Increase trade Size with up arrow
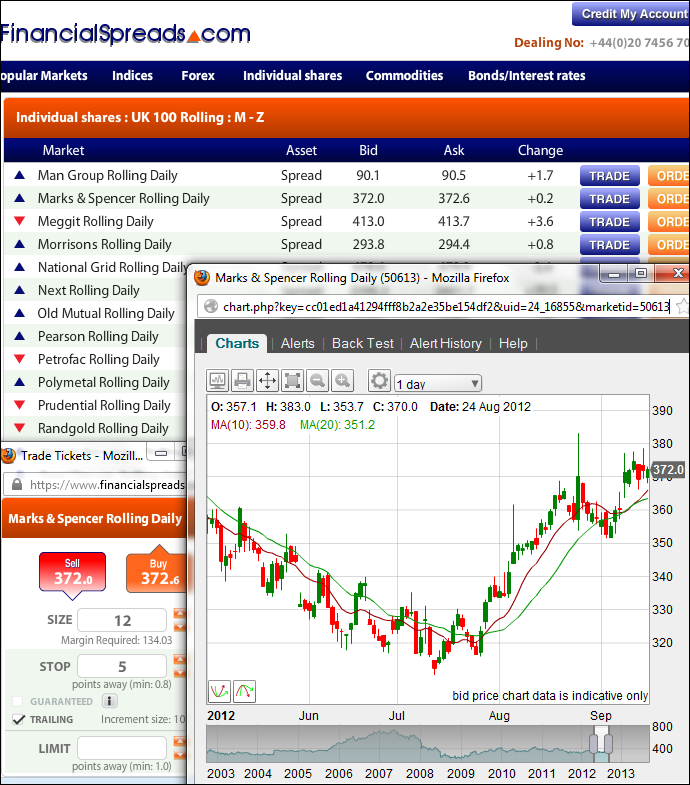 (x=180, y=614)
